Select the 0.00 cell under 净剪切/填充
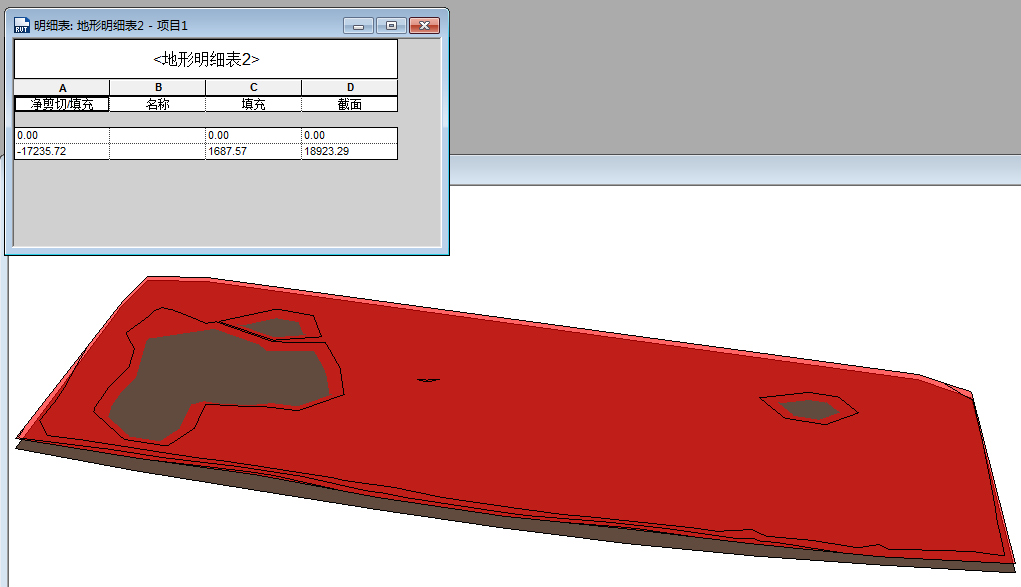 coord(63,136)
